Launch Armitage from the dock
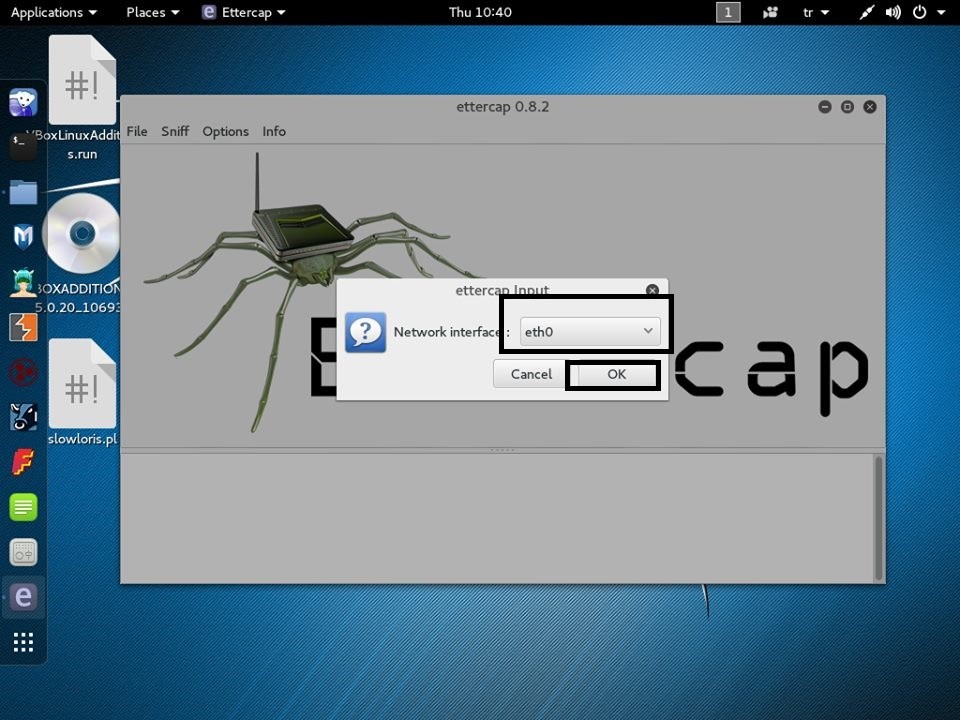 coord(23,282)
